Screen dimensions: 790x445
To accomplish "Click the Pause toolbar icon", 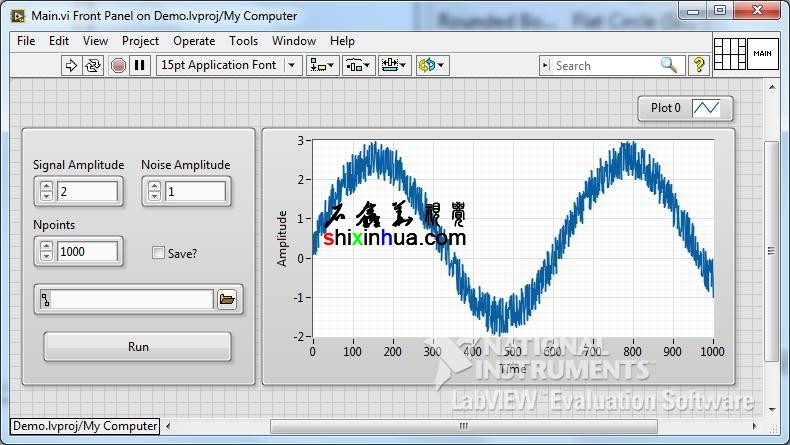I will tap(140, 65).
